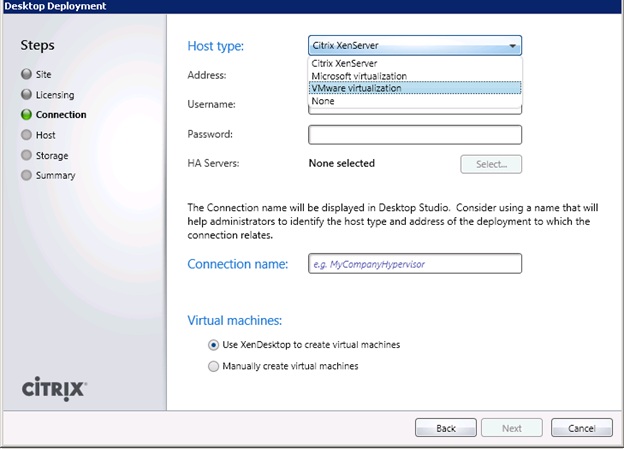Click the None selected HA Servers text

click(341, 163)
